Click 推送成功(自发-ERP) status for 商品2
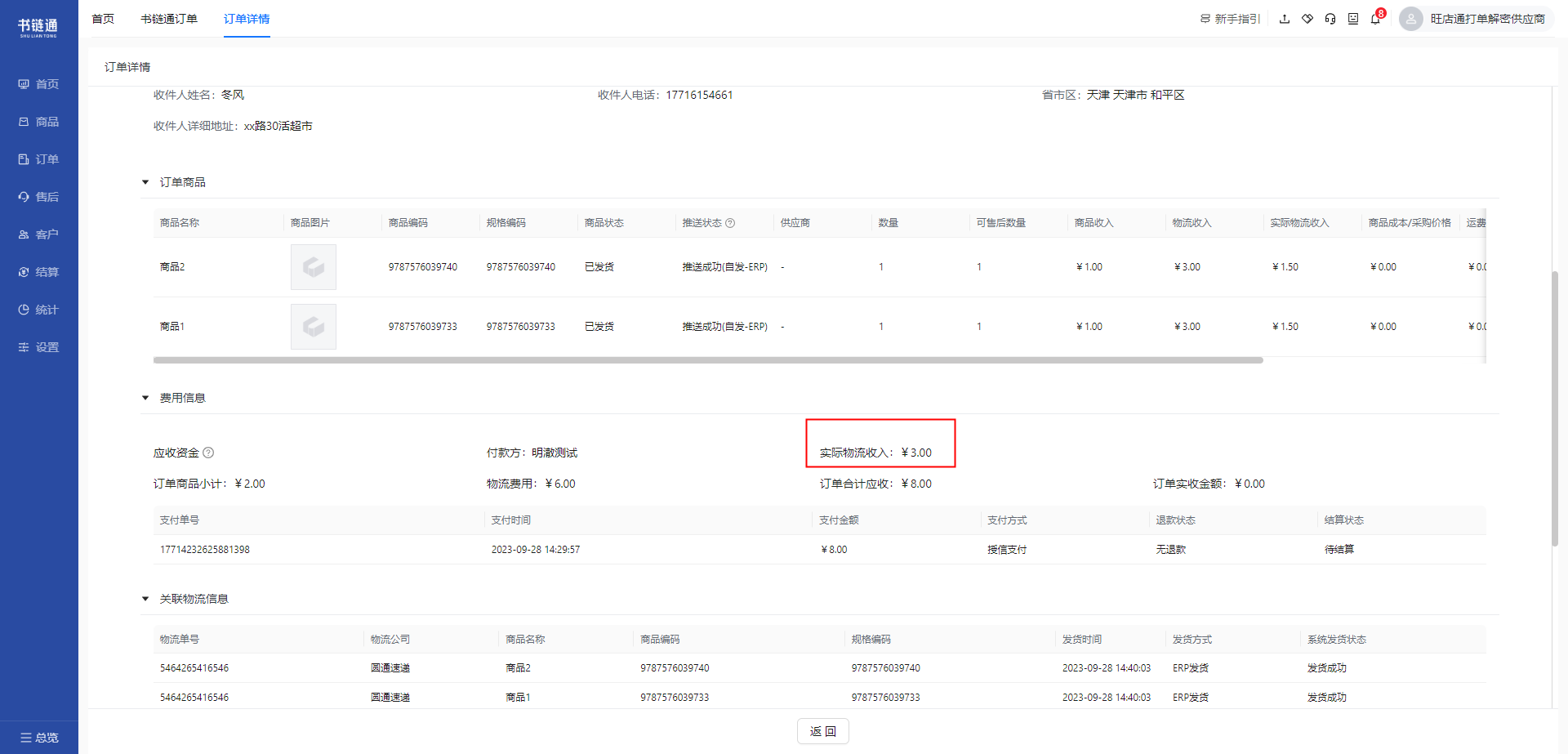Image resolution: width=1568 pixels, height=754 pixels. [725, 267]
